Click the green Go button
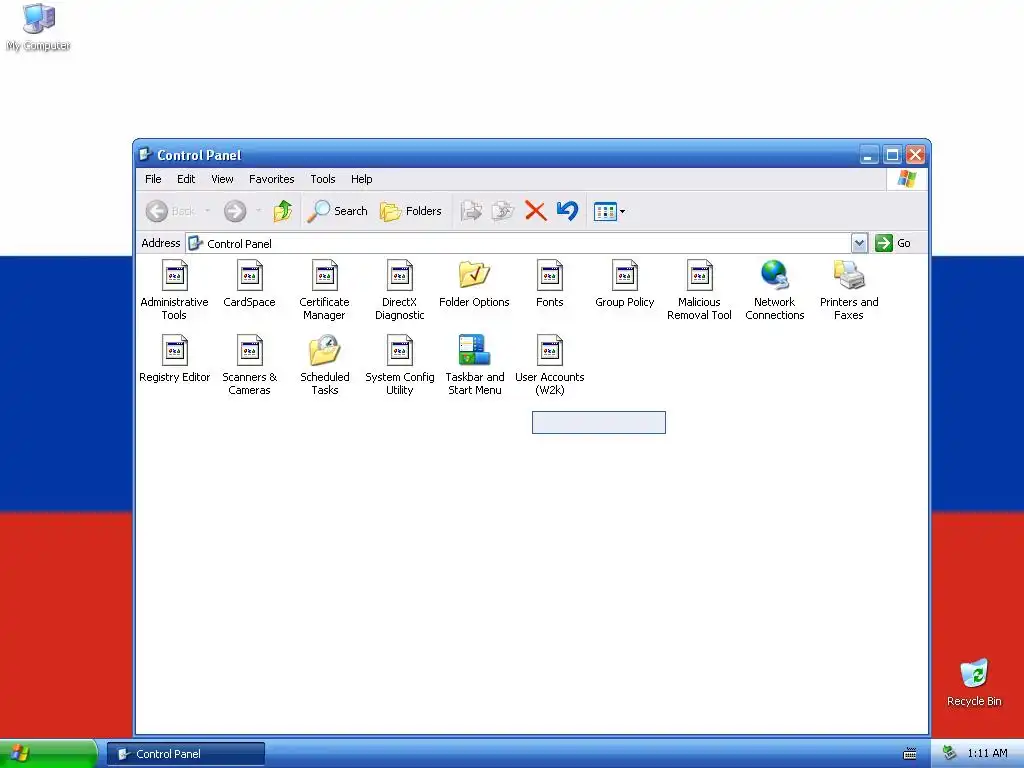1024x768 pixels. point(893,243)
